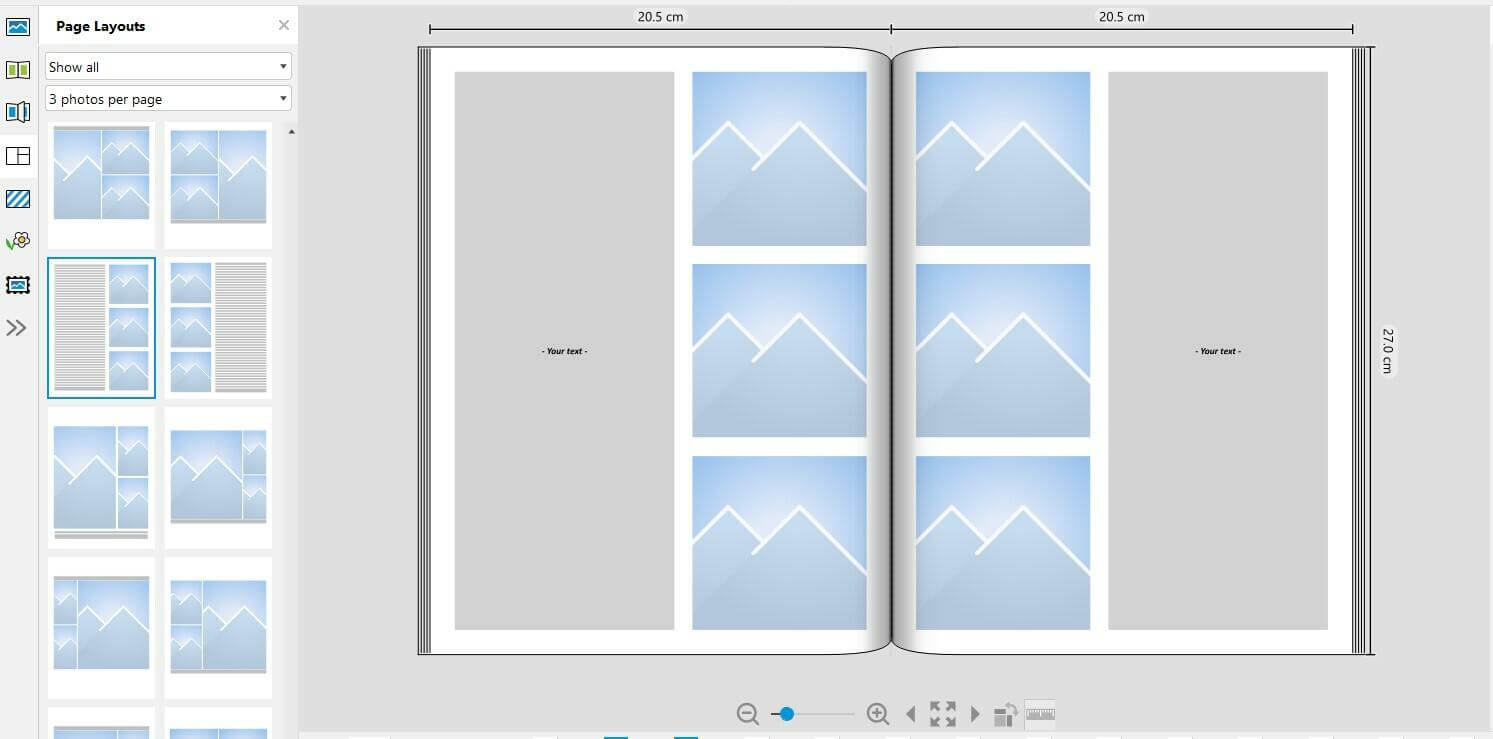
Task: Select the fold-out pages sidebar icon
Action: [18, 112]
